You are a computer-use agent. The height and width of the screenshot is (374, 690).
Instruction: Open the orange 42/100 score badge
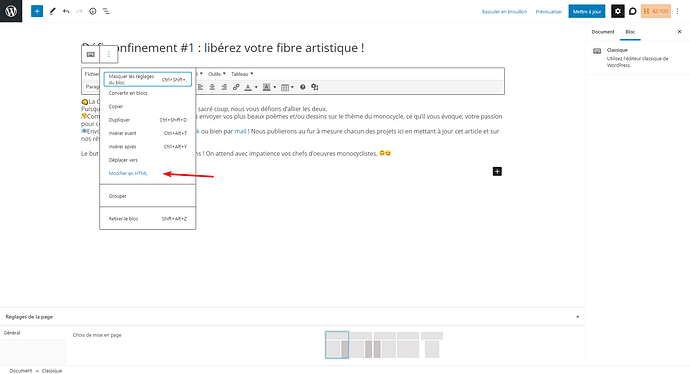coord(656,11)
